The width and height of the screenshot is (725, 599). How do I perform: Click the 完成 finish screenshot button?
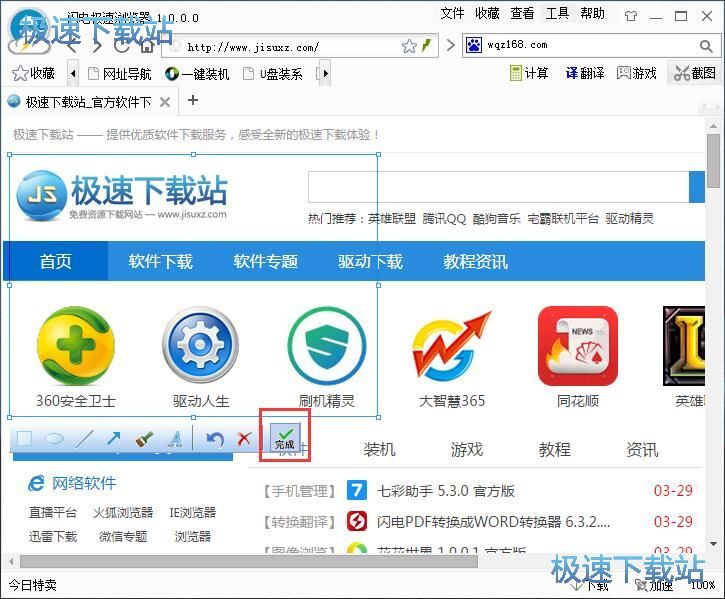tap(285, 438)
